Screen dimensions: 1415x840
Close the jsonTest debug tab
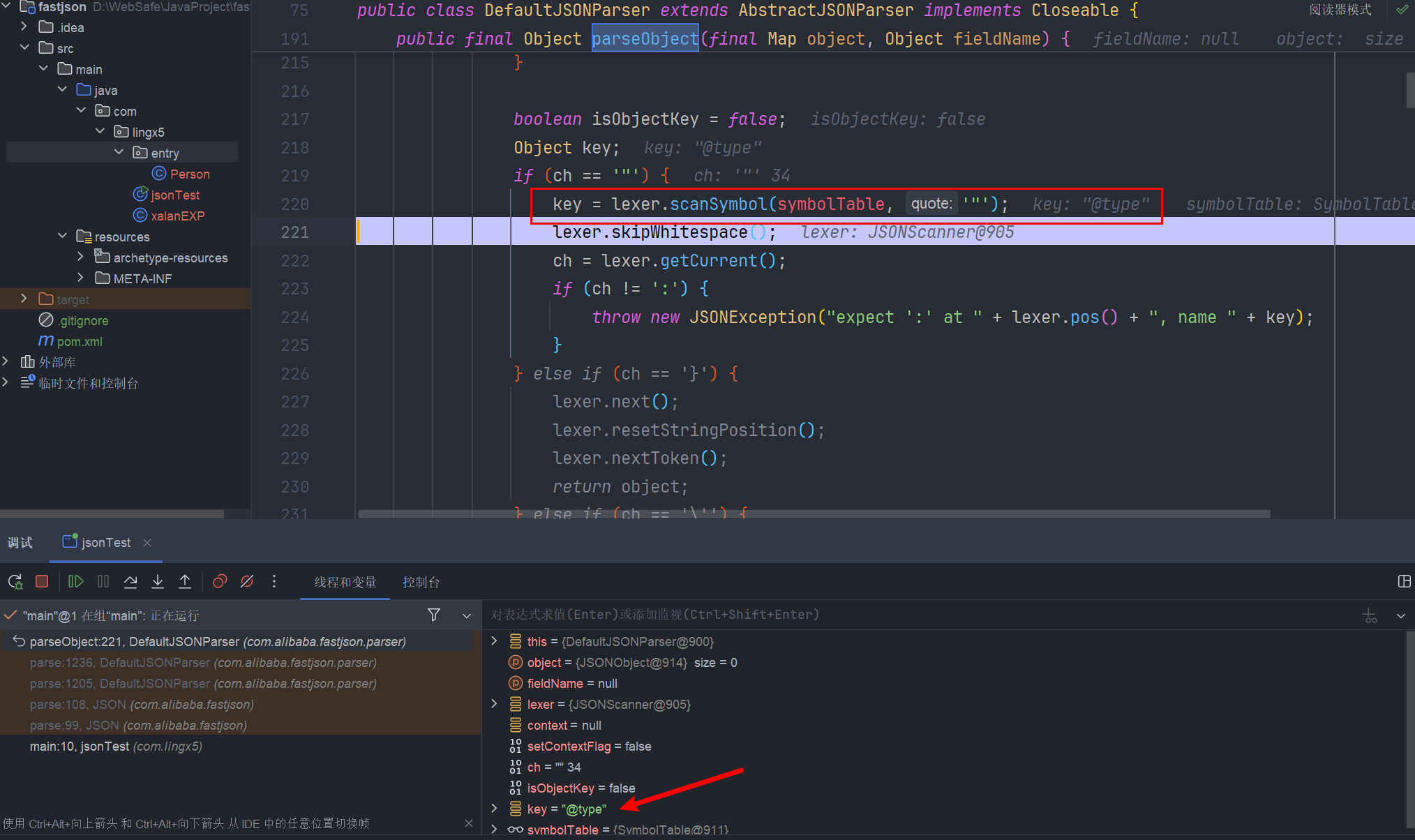tap(147, 543)
